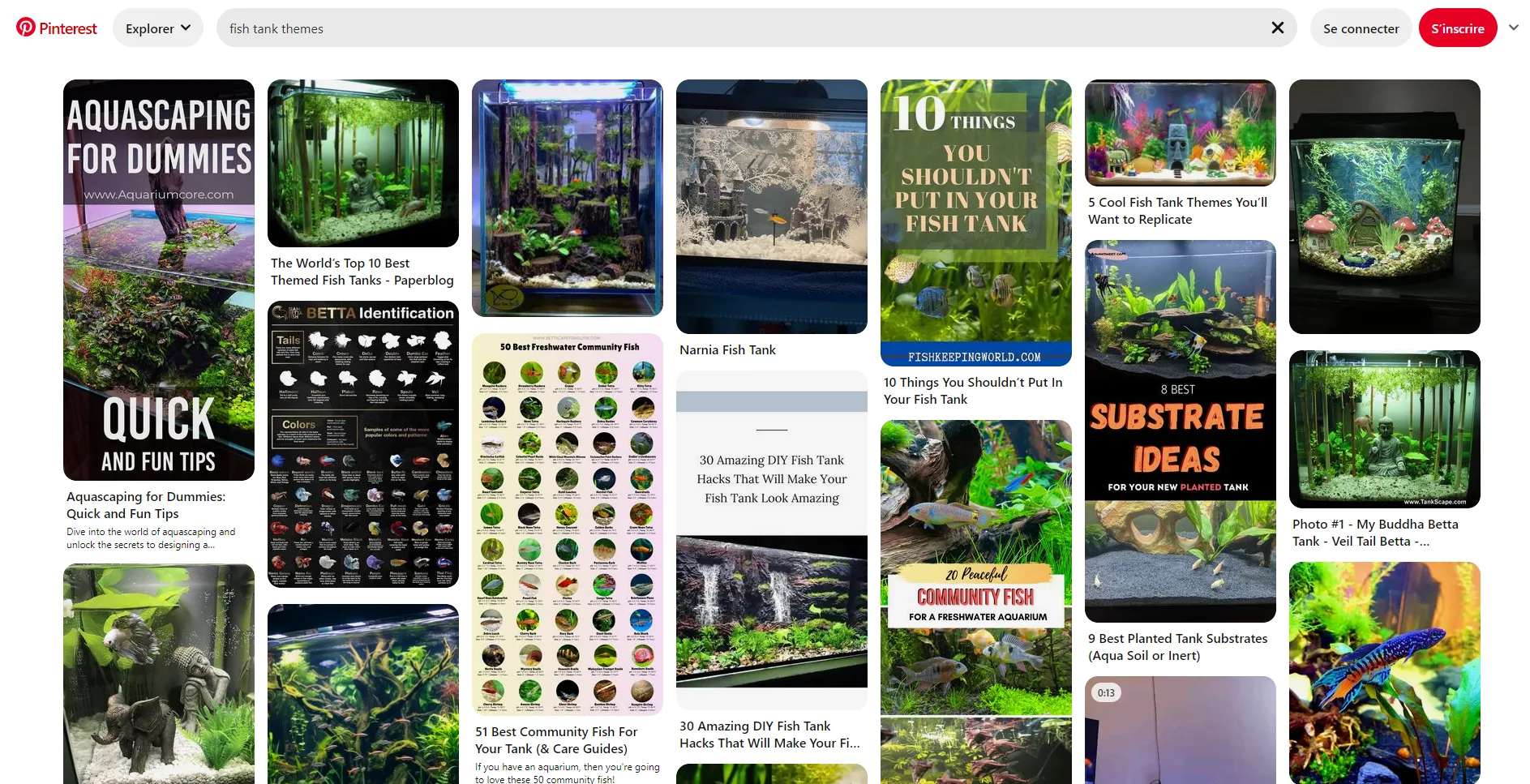
Task: Open the 8 Best Substrate Ideas pin image
Action: click(x=1181, y=431)
